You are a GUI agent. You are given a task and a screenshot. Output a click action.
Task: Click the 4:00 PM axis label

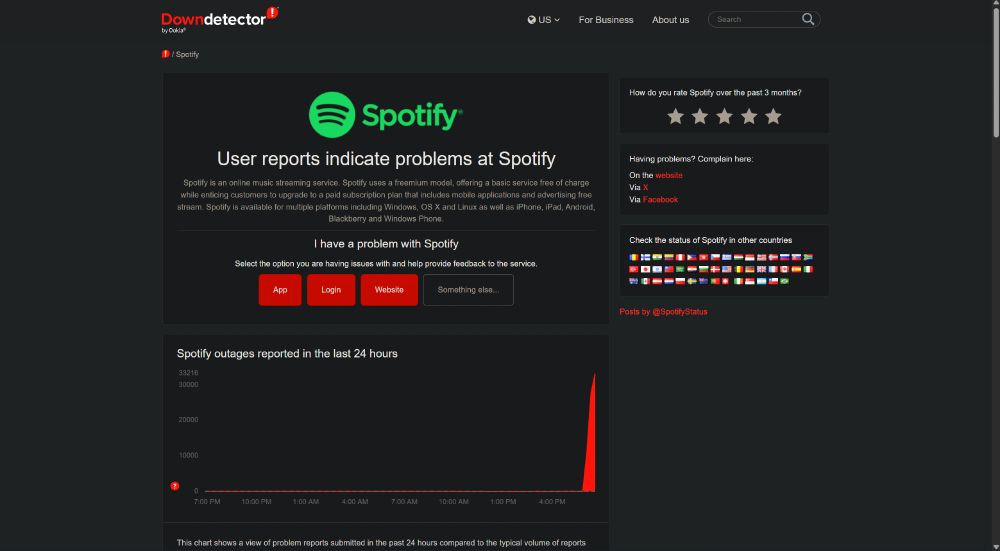click(x=552, y=502)
